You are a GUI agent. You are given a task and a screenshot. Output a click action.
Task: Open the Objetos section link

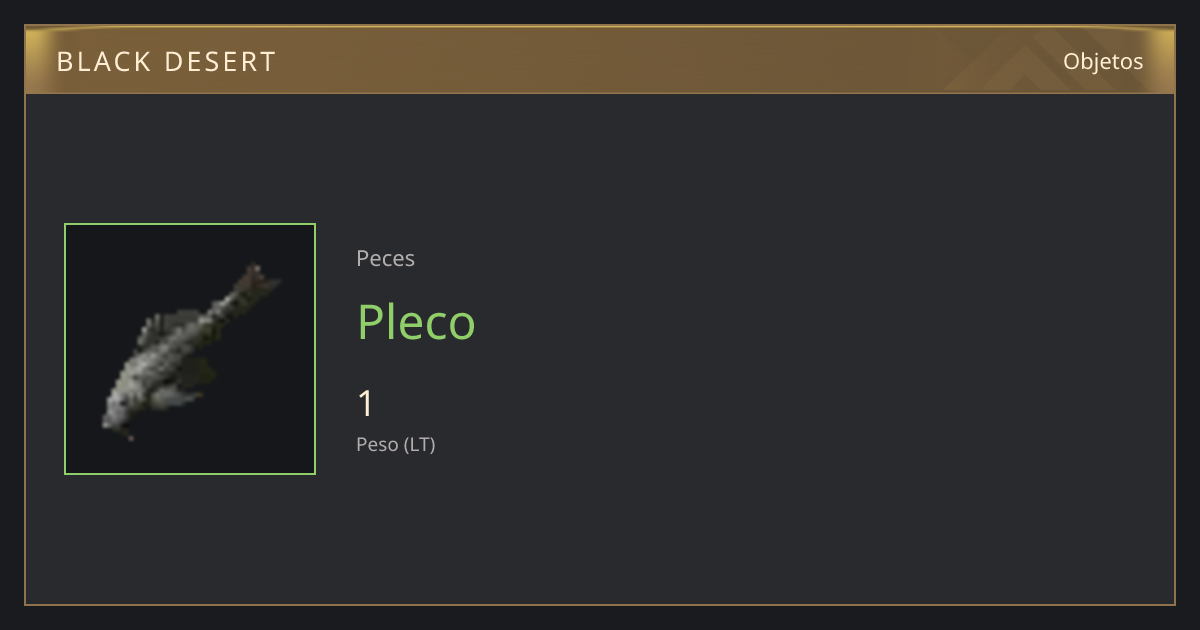[x=1103, y=61]
